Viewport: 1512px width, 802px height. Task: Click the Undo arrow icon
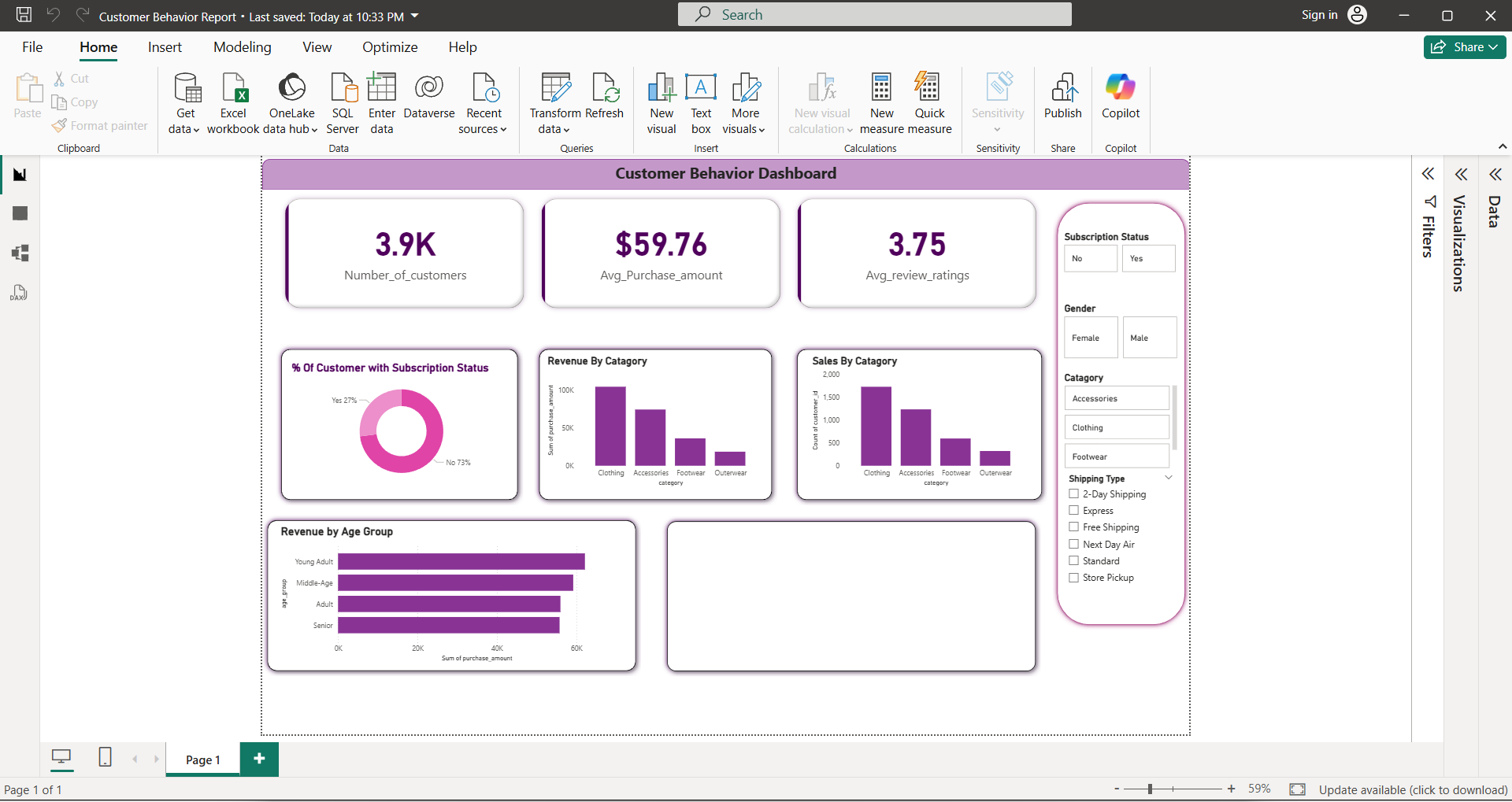[54, 15]
